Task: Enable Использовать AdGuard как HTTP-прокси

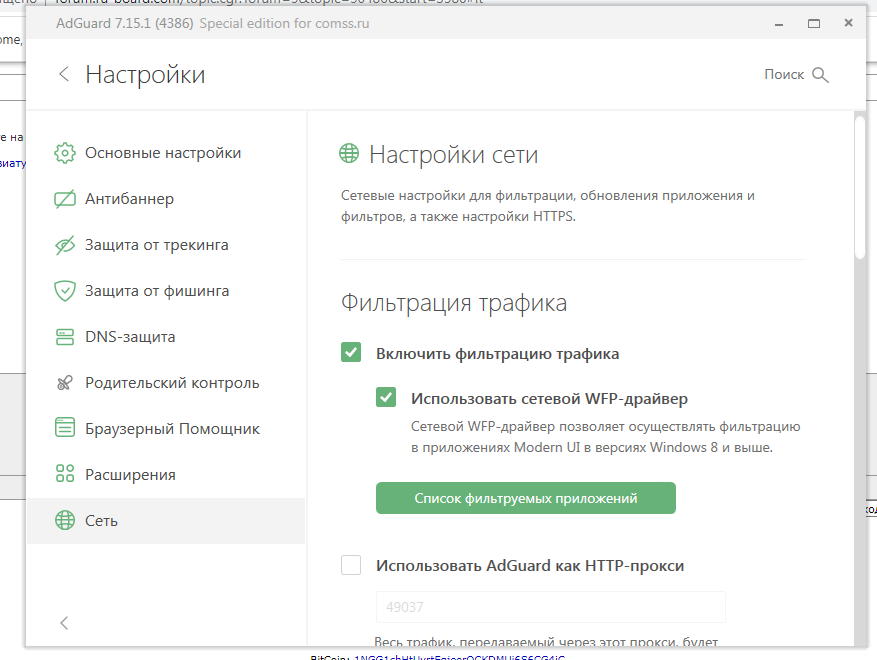Action: click(351, 565)
